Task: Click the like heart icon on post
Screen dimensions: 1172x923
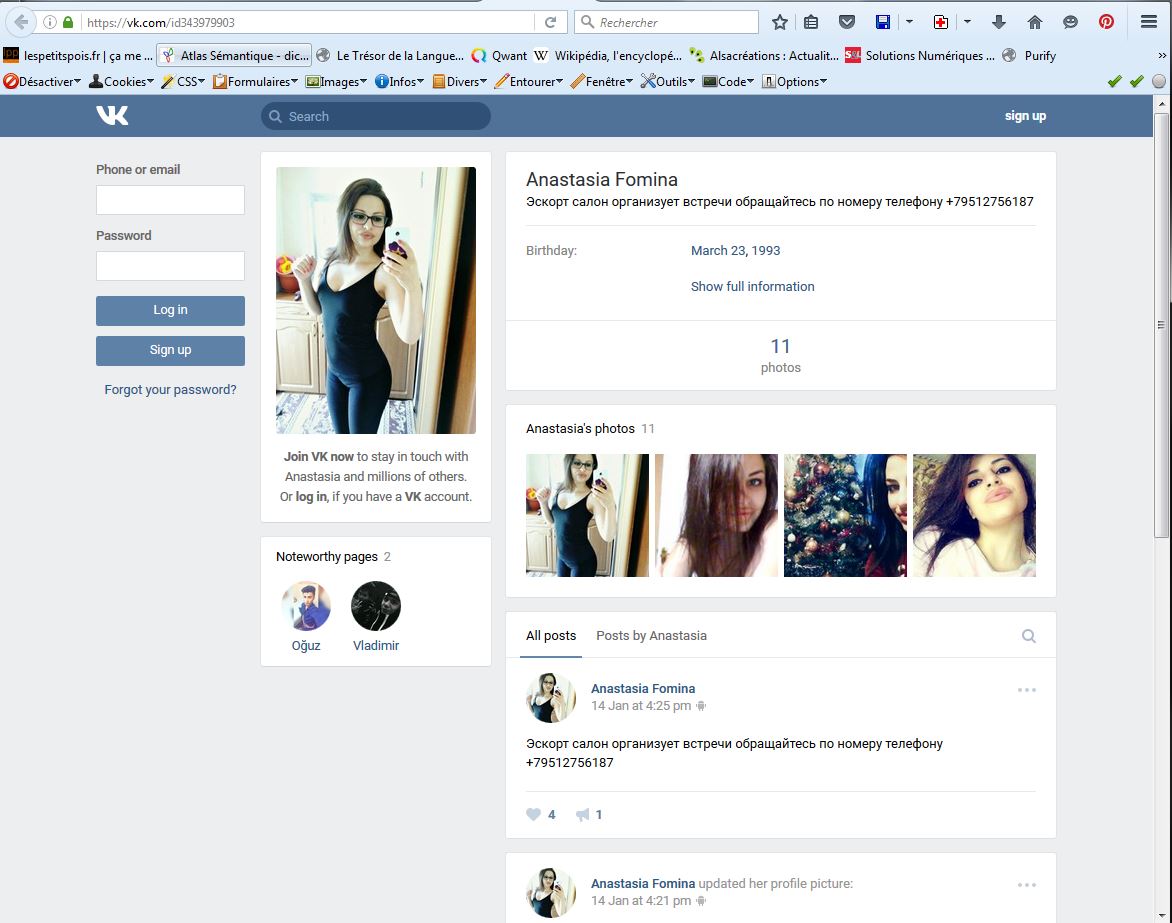Action: (533, 815)
